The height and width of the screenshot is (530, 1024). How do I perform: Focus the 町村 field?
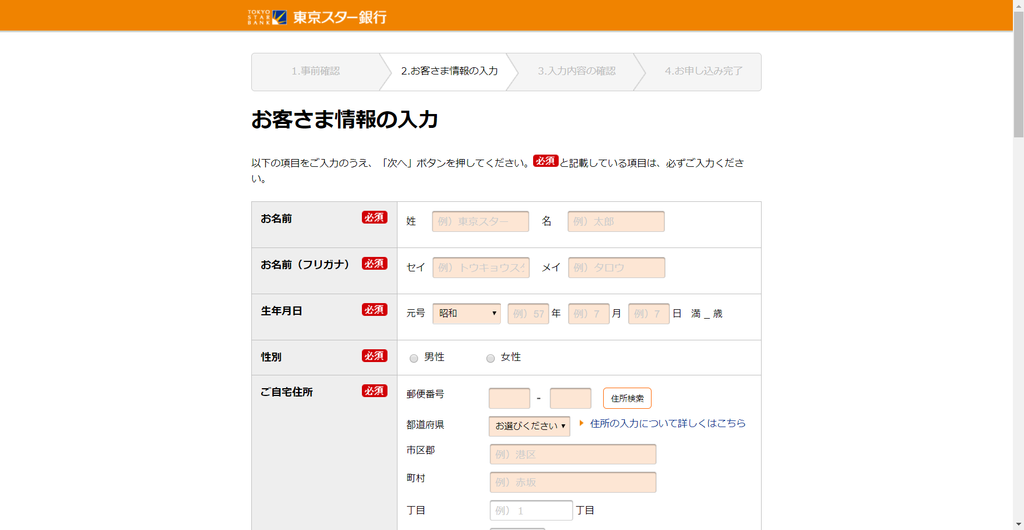[x=573, y=482]
